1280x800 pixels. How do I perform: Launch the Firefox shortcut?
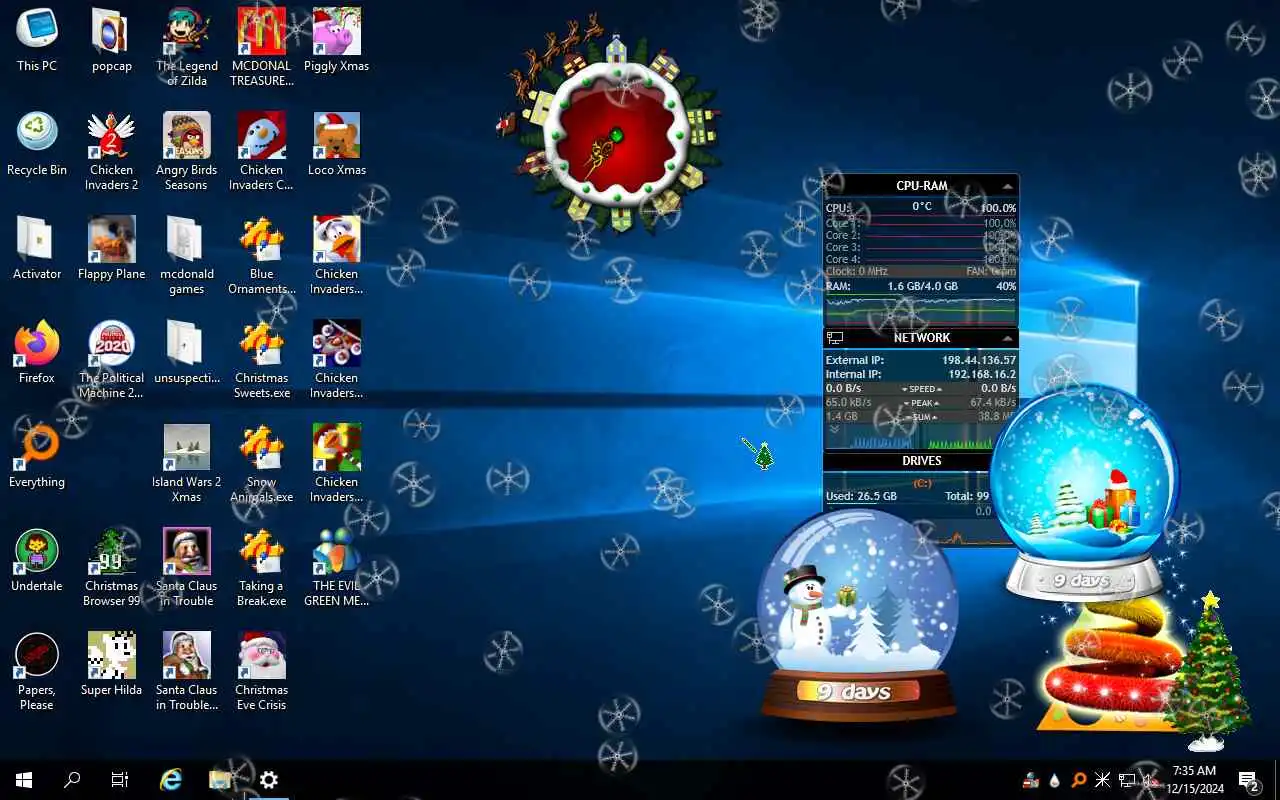coord(37,352)
